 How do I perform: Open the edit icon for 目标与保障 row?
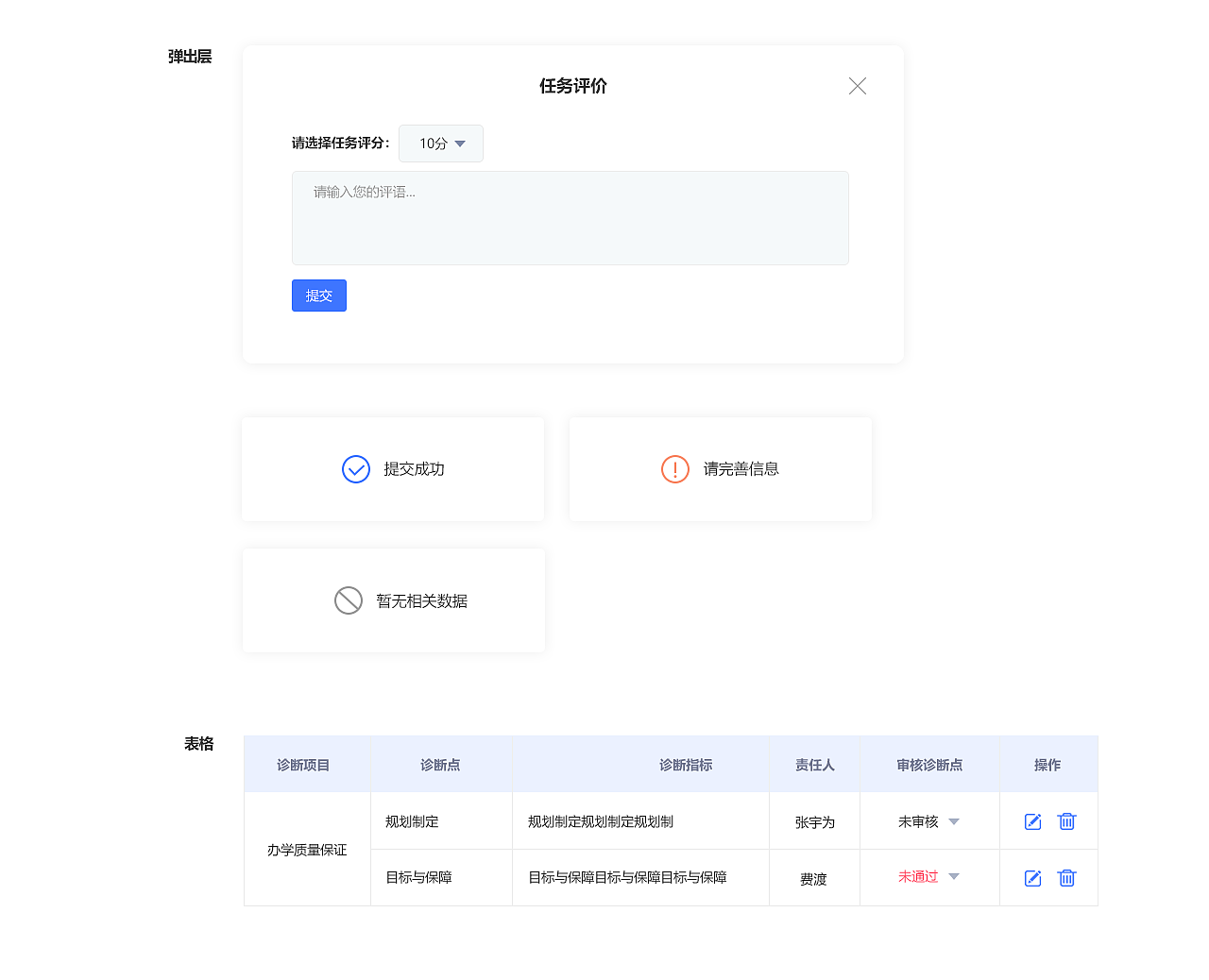[1032, 877]
